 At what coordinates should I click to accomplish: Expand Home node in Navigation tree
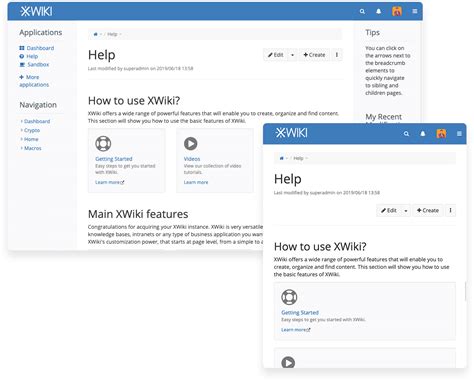point(22,139)
